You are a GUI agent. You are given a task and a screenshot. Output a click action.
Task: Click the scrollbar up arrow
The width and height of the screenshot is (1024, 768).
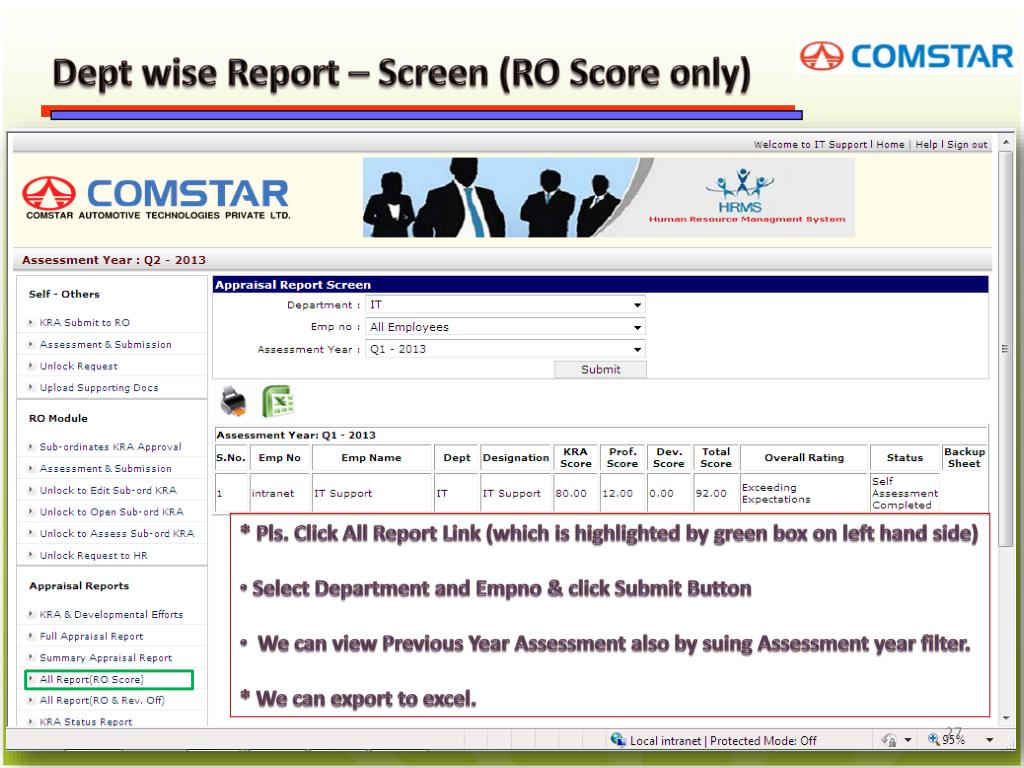[1006, 141]
